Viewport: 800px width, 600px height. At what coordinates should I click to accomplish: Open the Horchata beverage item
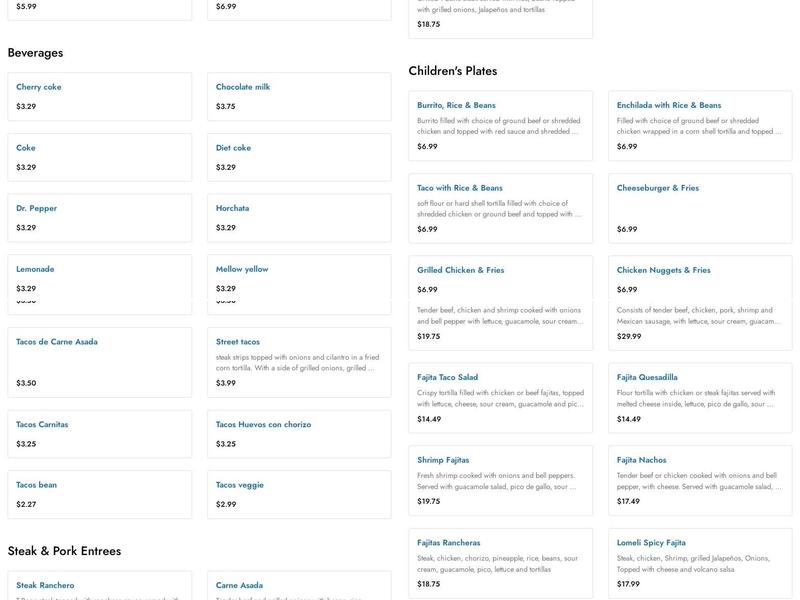point(298,217)
